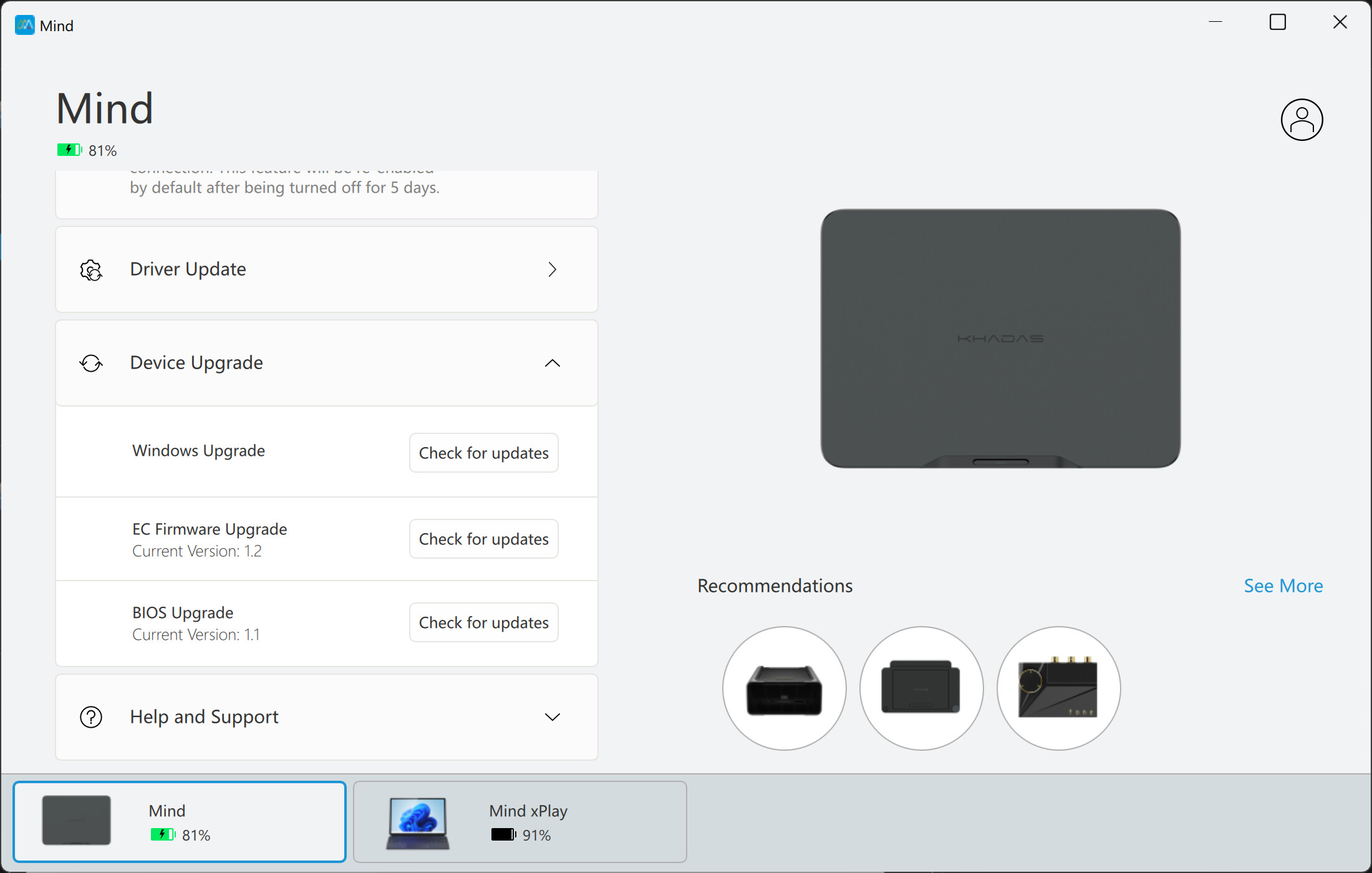Check for updates for BIOS Upgrade

[483, 622]
